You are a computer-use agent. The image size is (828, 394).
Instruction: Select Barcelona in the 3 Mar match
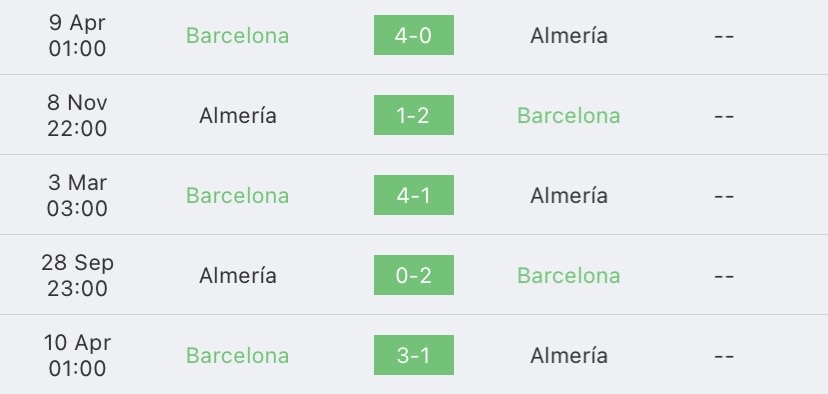tap(238, 196)
